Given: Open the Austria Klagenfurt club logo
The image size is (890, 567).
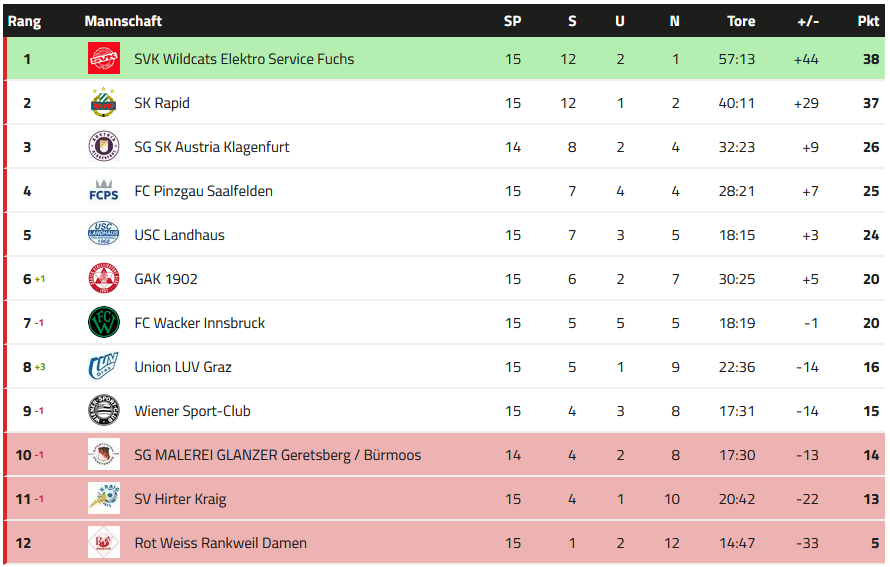Looking at the screenshot, I should click(103, 147).
